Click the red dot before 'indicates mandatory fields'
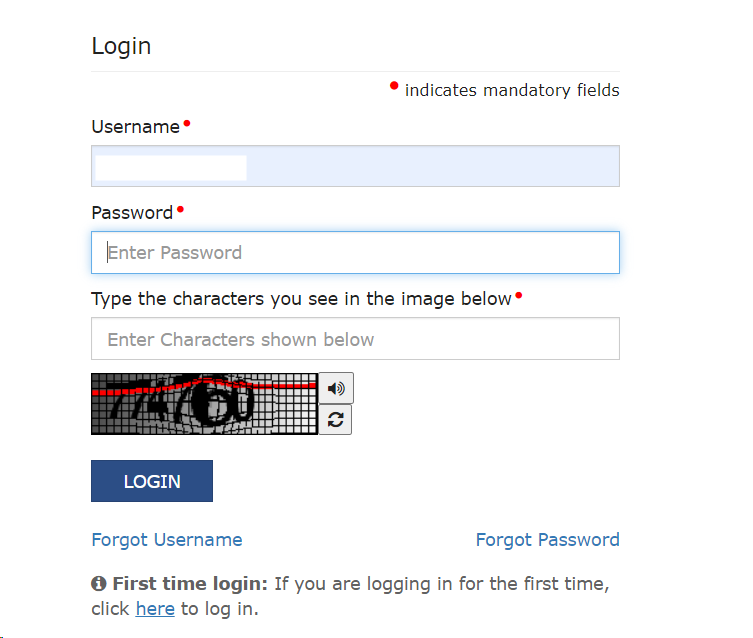753x638 pixels. point(394,85)
